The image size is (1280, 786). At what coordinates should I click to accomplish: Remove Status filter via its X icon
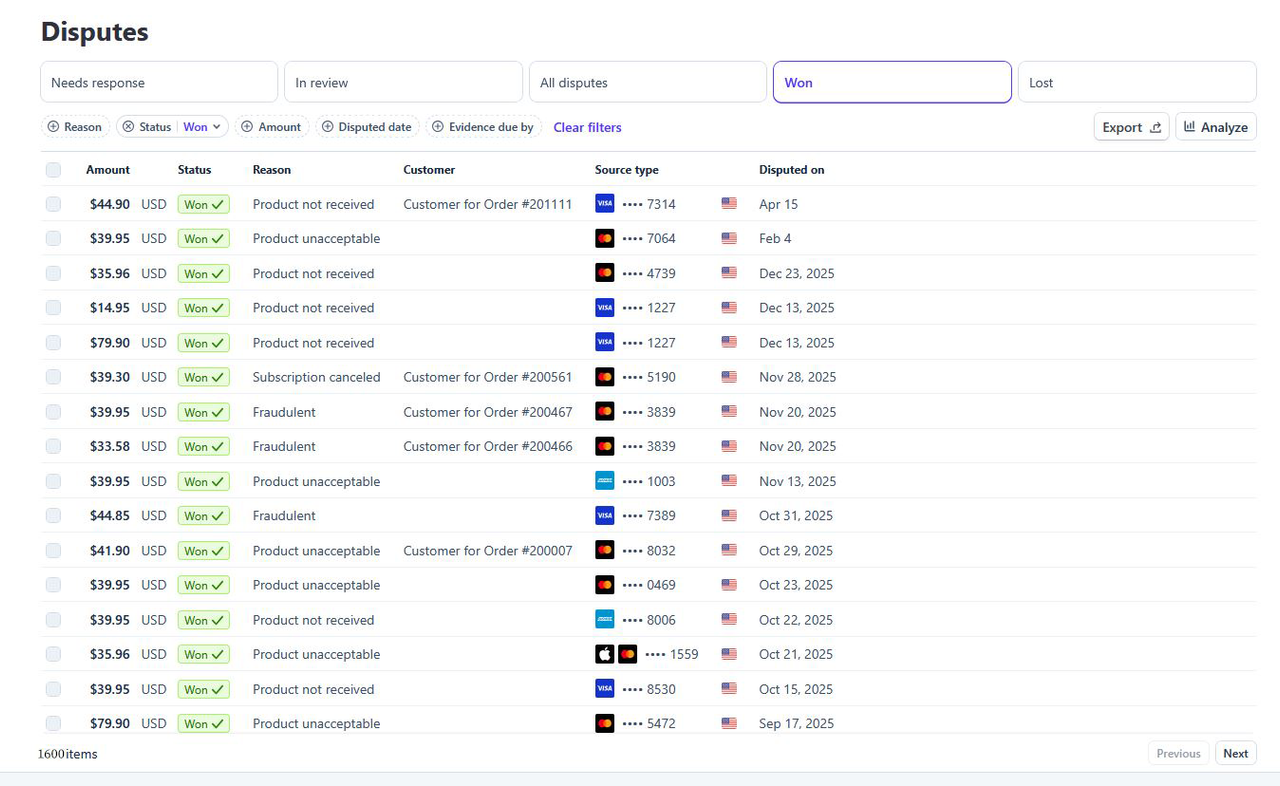coord(128,127)
